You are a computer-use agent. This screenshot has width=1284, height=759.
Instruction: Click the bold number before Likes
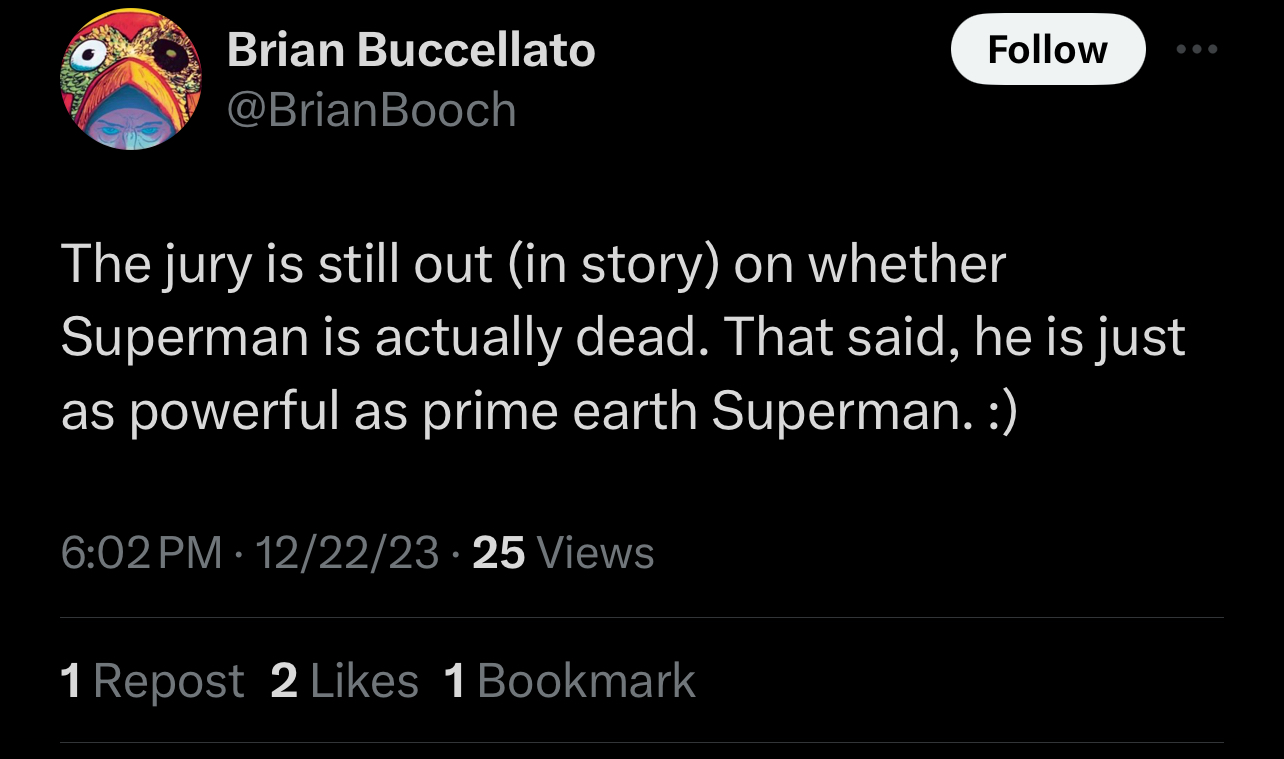tap(284, 681)
